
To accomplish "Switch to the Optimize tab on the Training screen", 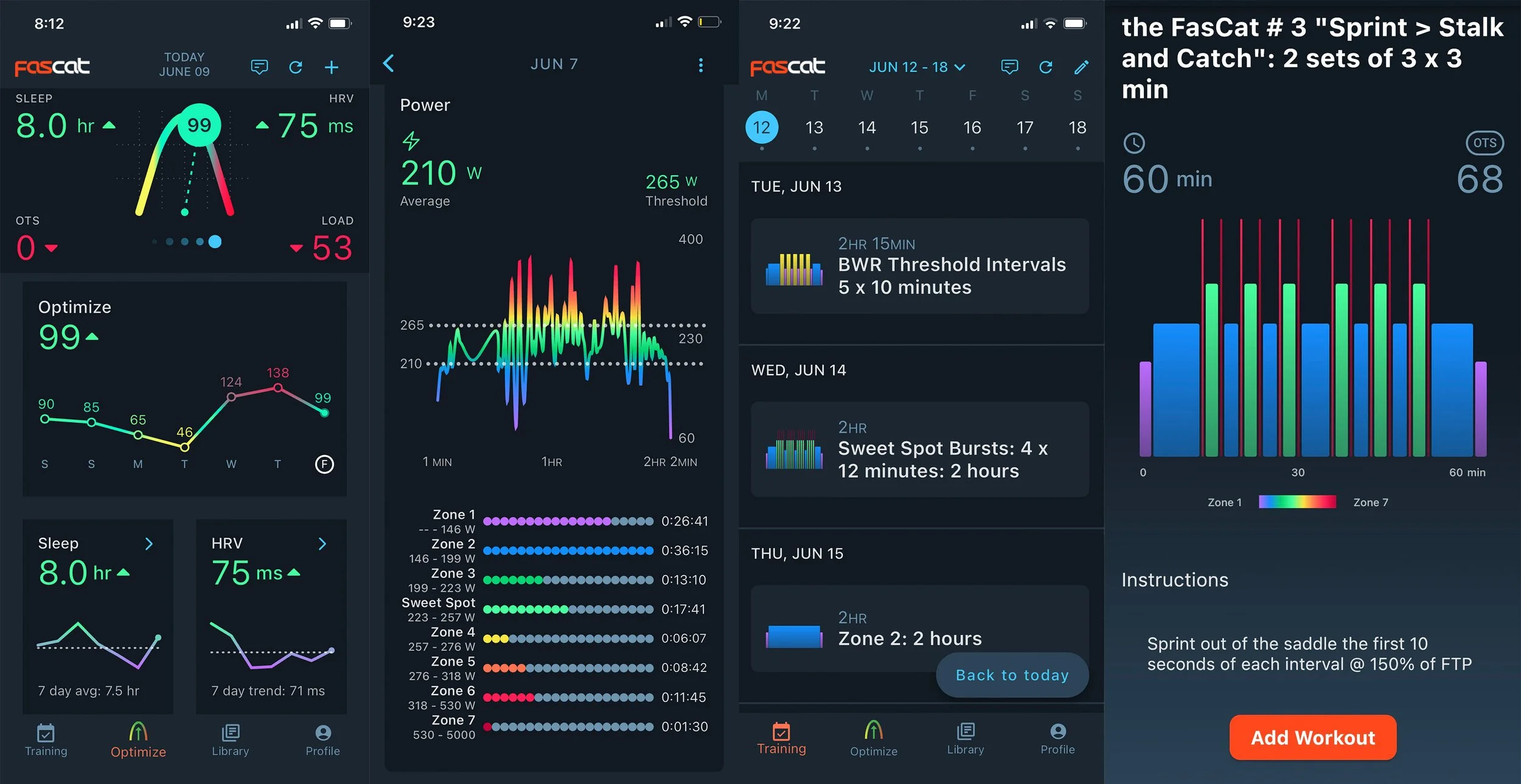I will click(x=873, y=738).
